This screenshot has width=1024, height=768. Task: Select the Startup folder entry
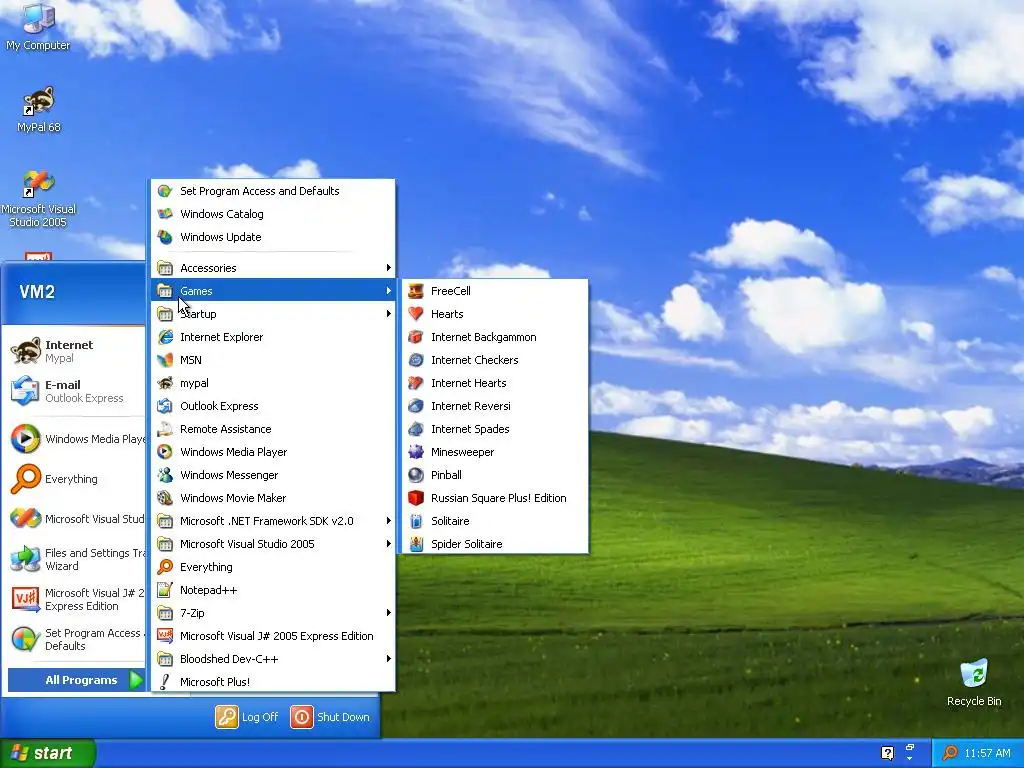tap(273, 314)
